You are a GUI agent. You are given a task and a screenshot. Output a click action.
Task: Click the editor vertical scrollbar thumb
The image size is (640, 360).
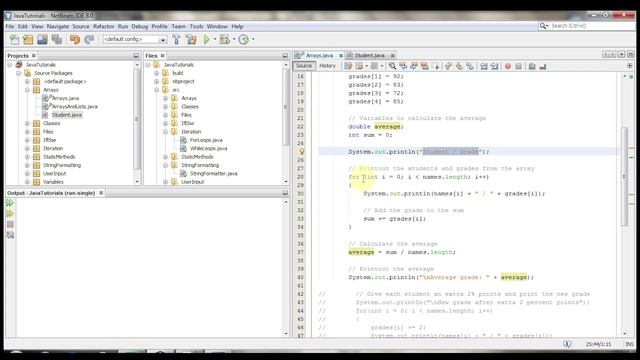624,176
